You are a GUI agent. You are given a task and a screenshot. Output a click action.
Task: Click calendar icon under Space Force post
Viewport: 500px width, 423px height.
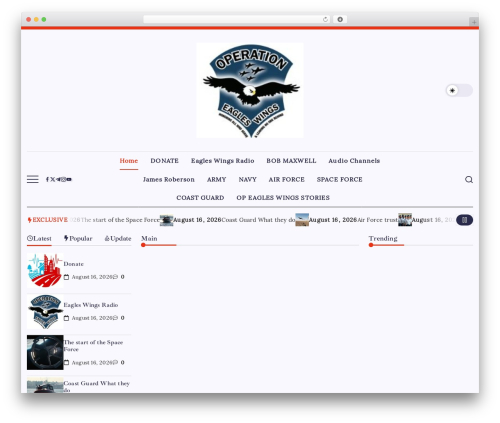pos(66,363)
